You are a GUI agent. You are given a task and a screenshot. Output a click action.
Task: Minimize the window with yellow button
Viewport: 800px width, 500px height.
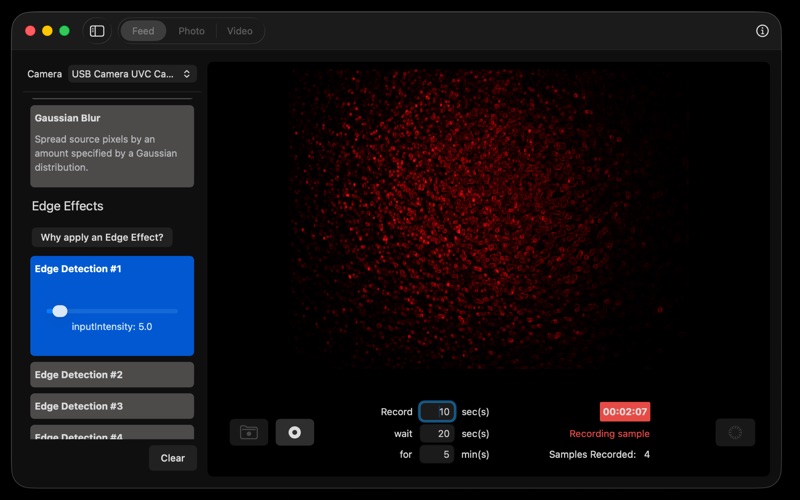coord(47,31)
